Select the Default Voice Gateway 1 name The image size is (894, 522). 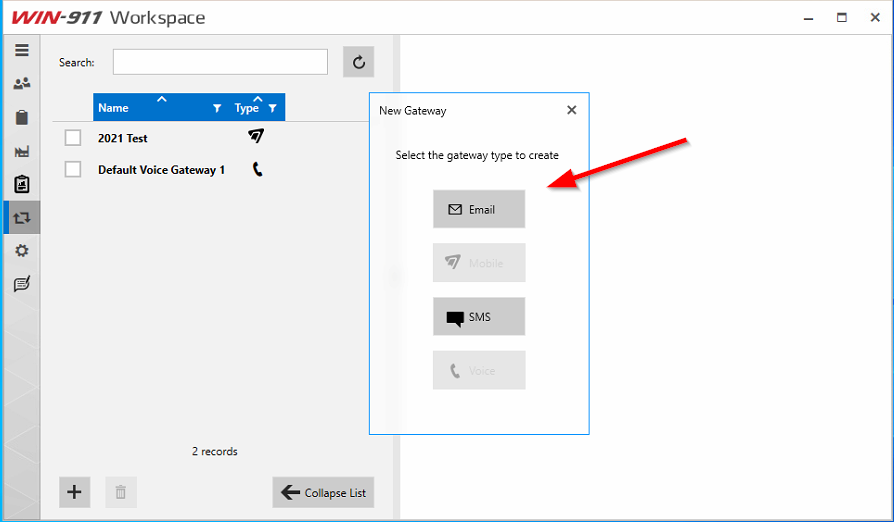coord(161,170)
